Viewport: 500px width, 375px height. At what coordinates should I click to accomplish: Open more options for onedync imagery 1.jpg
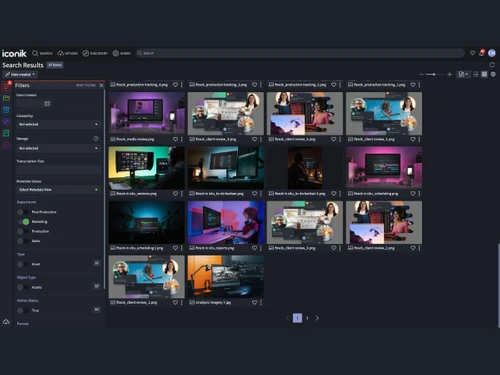pos(261,302)
